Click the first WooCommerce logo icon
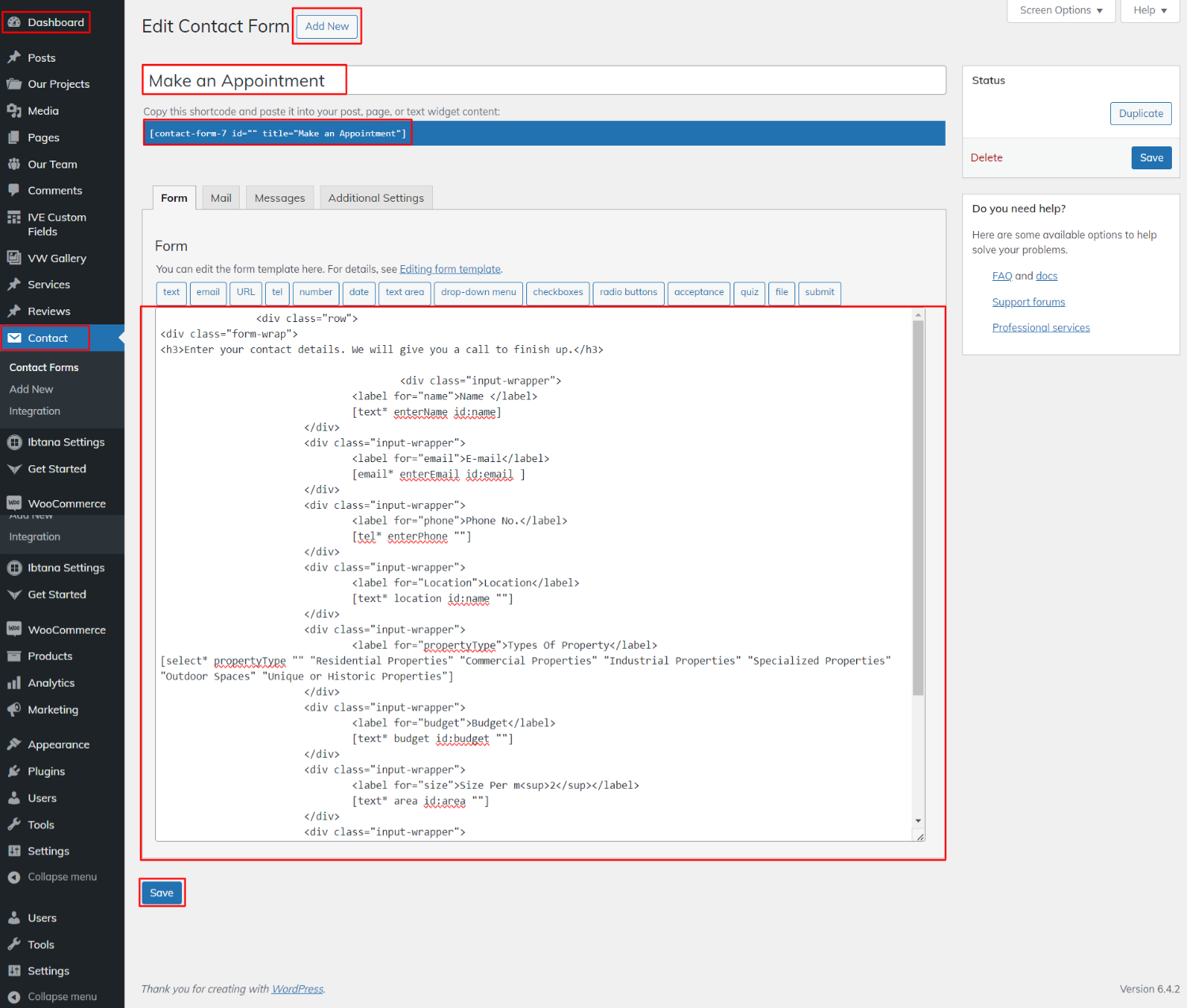The width and height of the screenshot is (1187, 1008). 14,503
